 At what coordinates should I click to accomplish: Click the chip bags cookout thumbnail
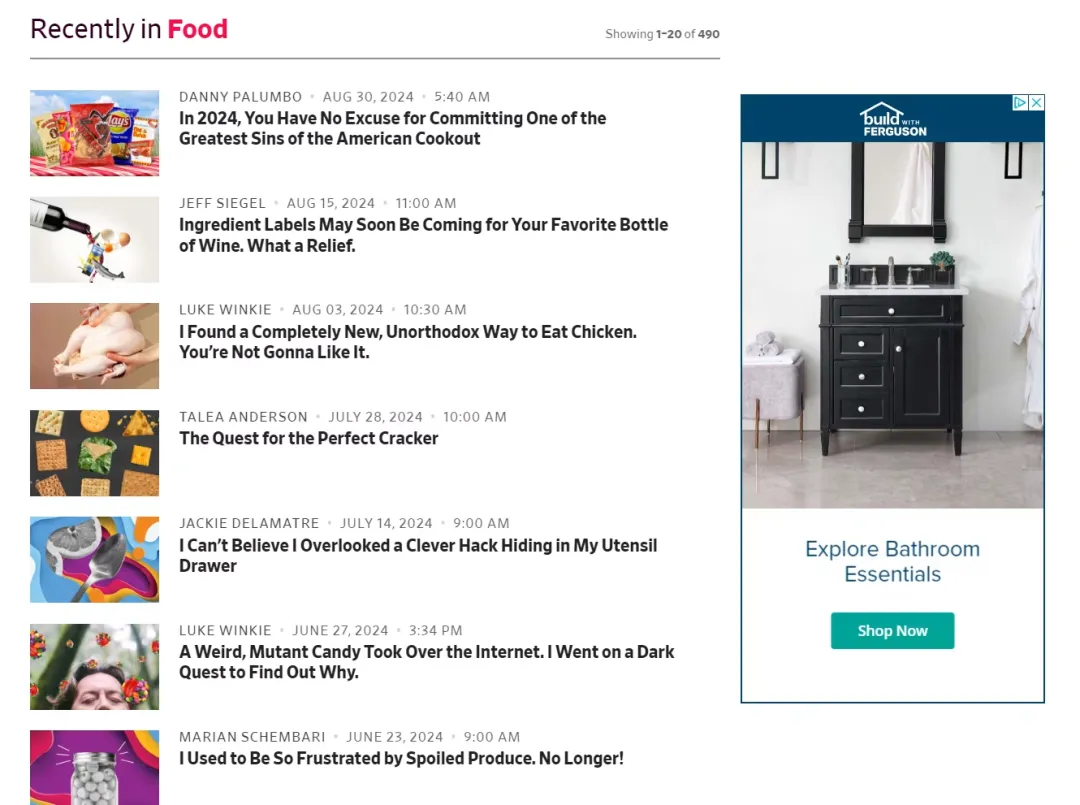94,133
